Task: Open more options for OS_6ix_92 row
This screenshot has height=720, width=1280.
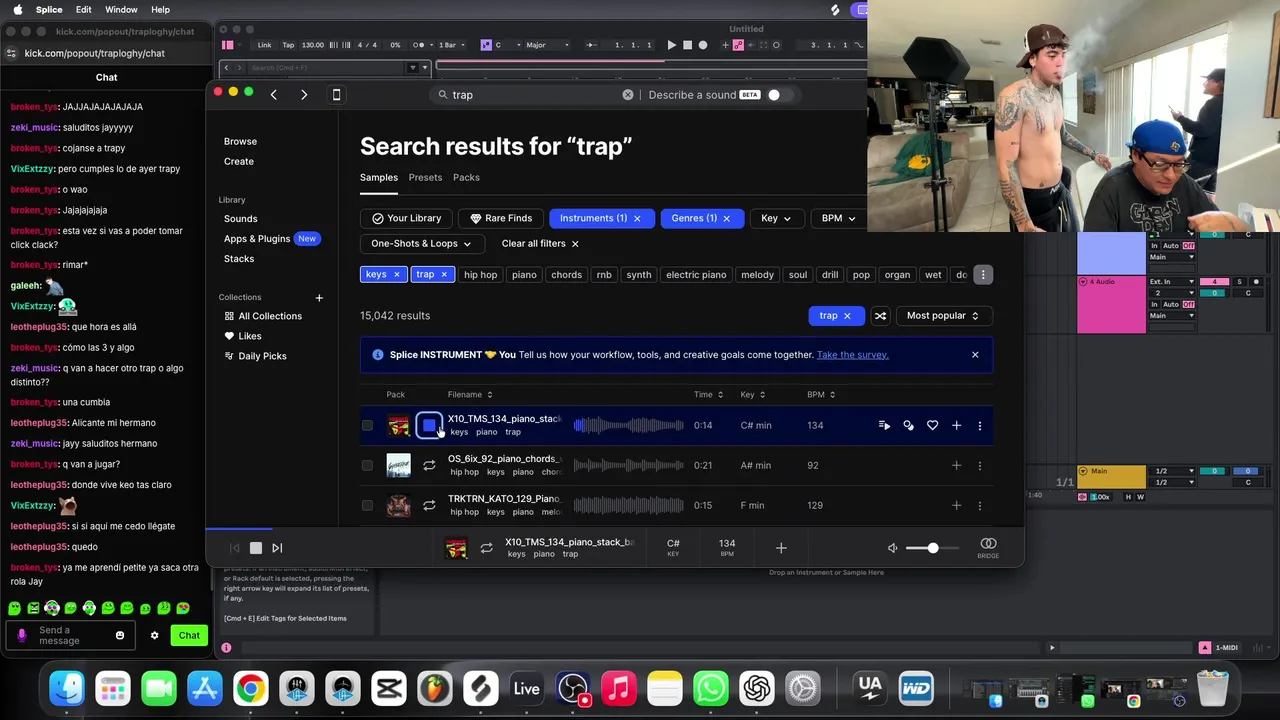Action: coord(979,465)
